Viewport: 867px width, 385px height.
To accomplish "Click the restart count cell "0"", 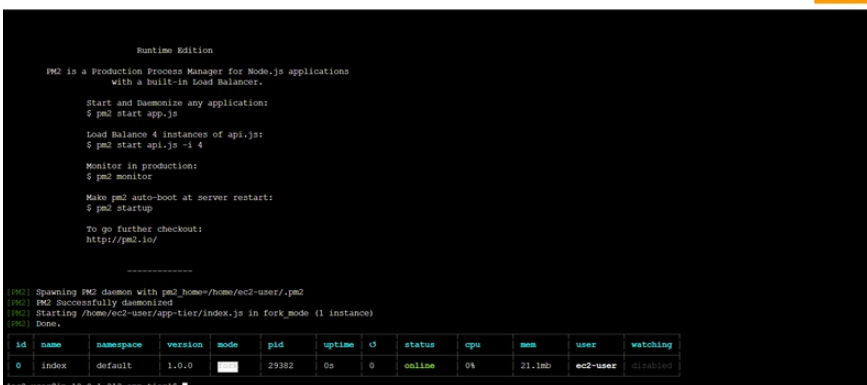I will coord(372,366).
